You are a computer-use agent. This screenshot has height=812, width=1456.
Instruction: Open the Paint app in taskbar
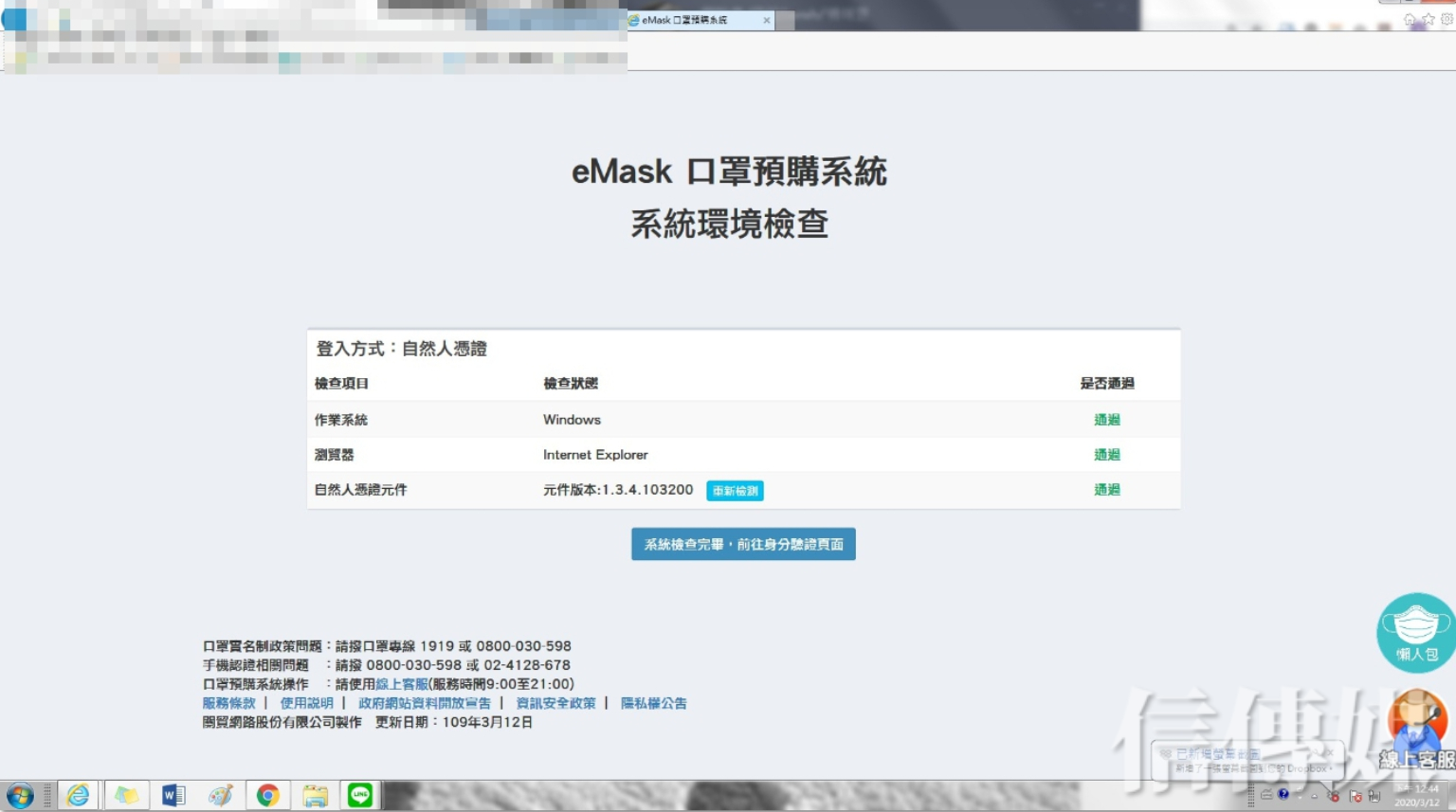221,795
